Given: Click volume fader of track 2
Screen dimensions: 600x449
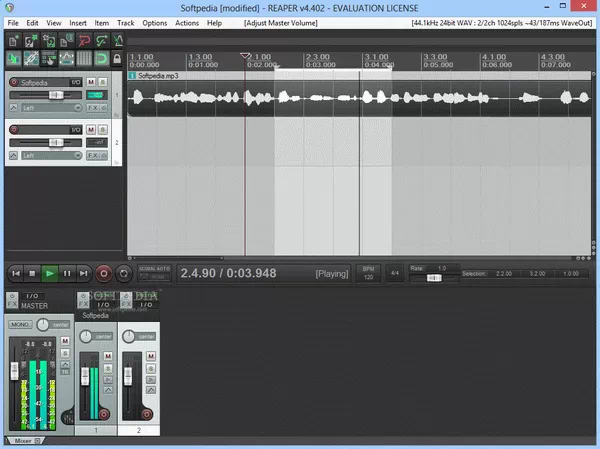Looking at the screenshot, I should pyautogui.click(x=56, y=143).
